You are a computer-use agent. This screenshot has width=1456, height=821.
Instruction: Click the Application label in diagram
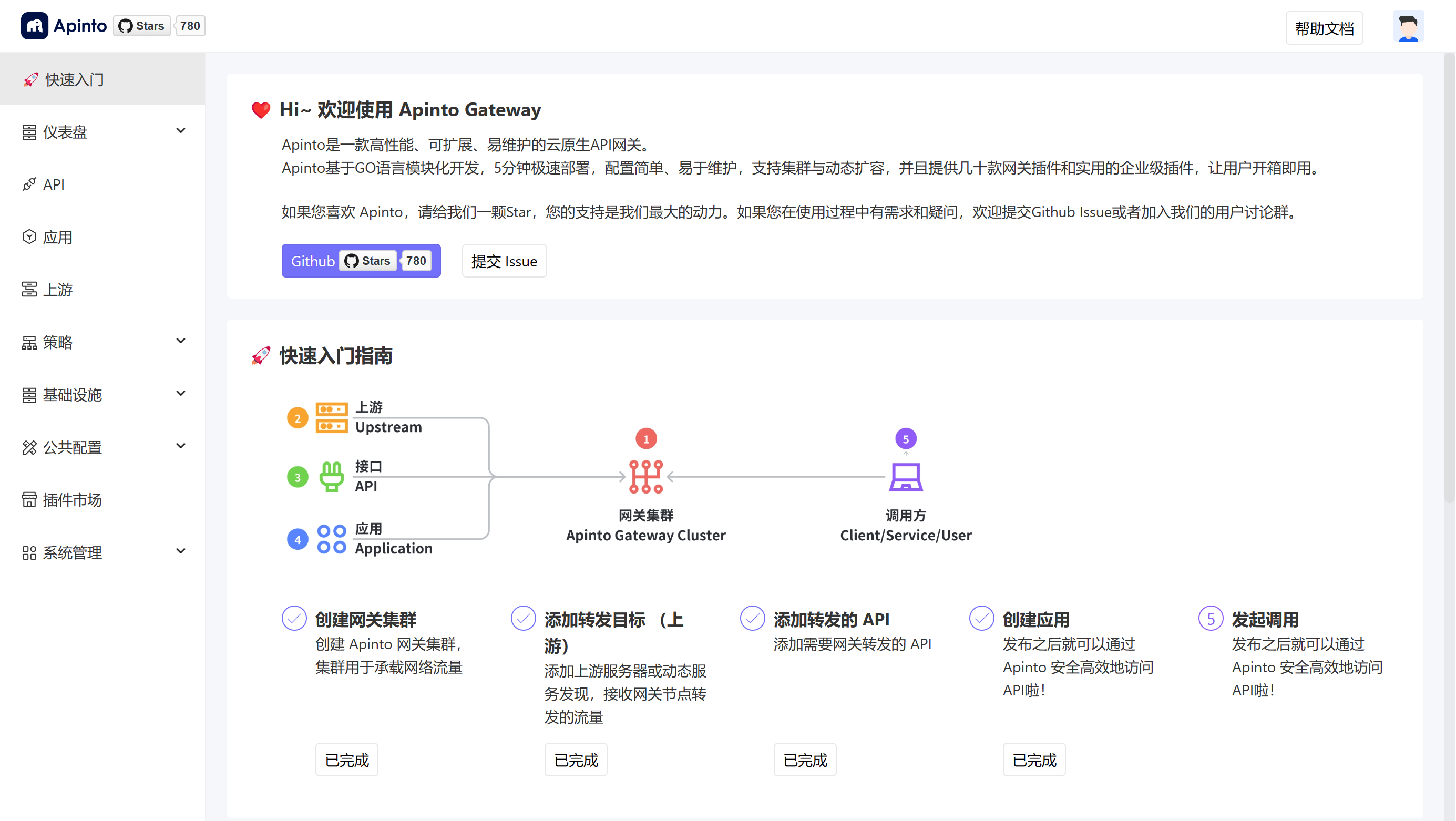tap(393, 548)
